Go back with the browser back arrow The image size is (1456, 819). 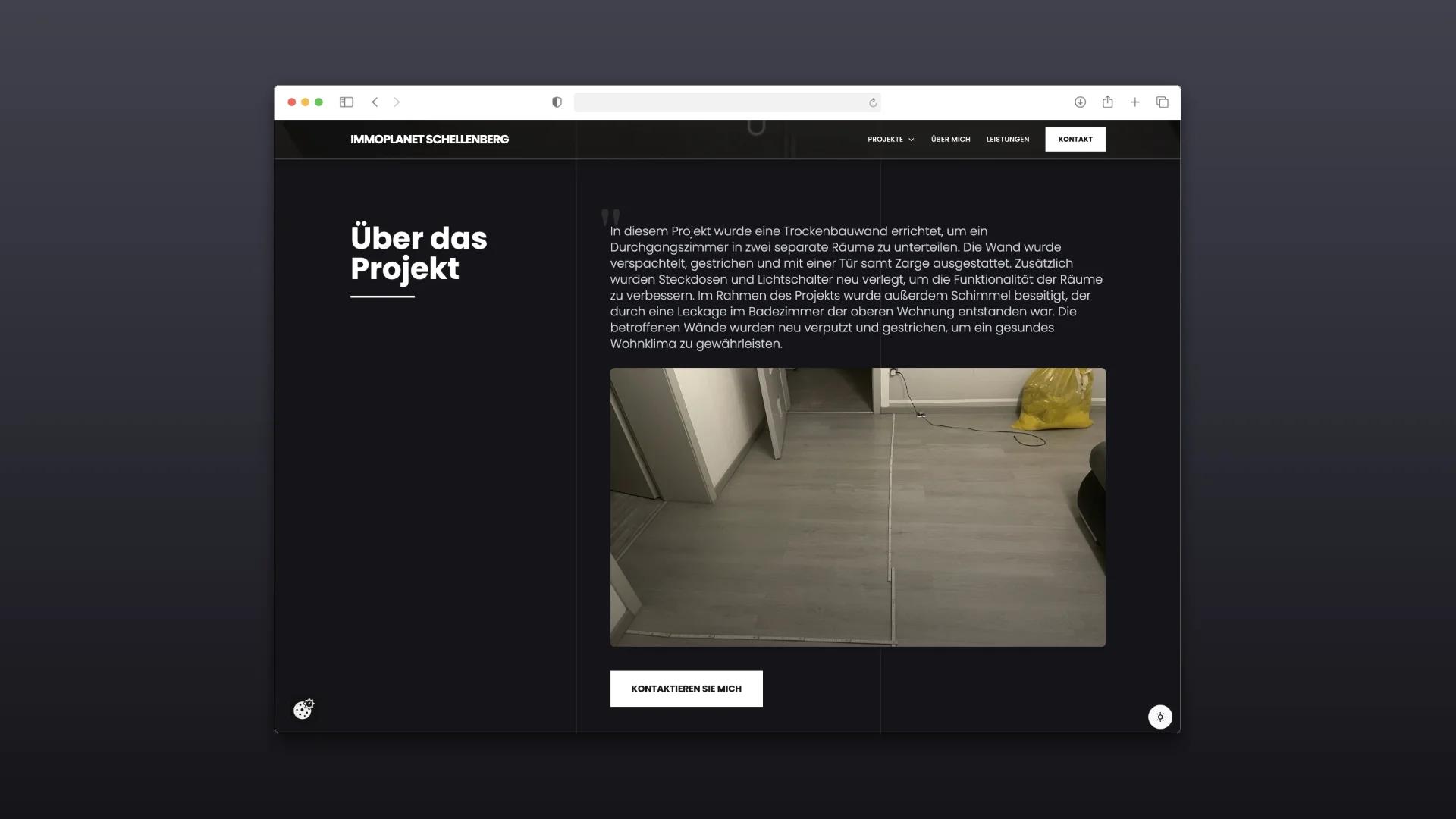(375, 102)
